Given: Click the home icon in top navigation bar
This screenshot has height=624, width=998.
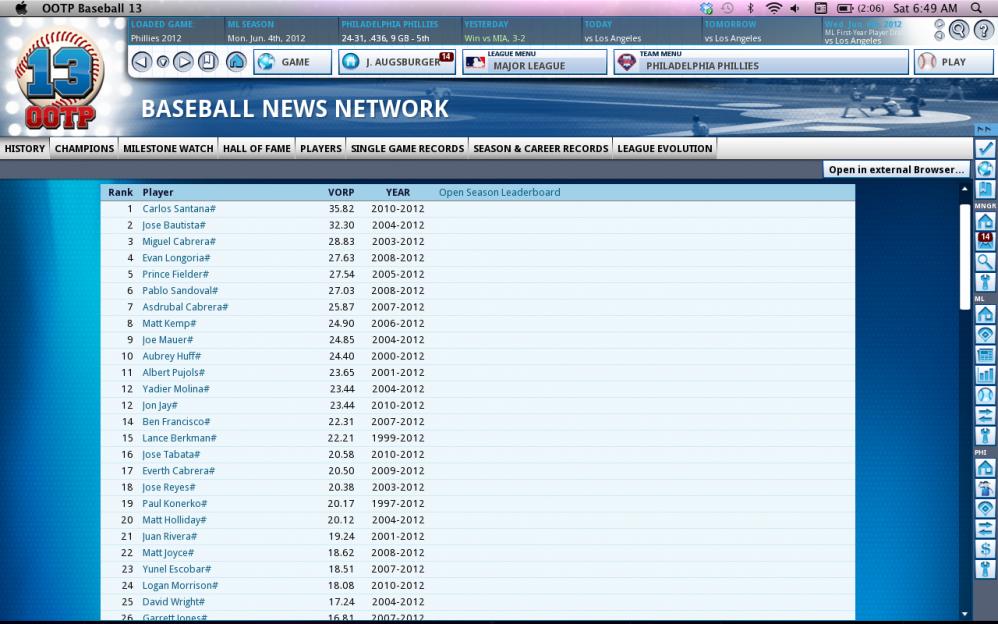Looking at the screenshot, I should pos(236,62).
